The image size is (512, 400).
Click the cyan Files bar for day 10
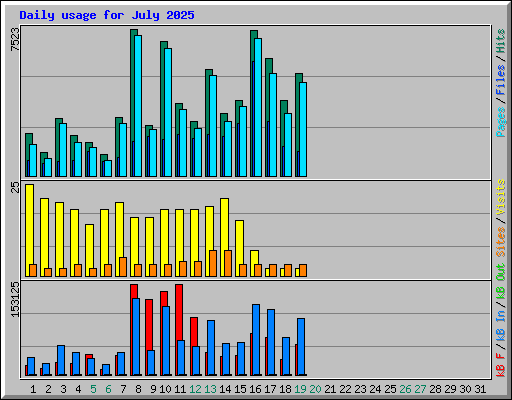point(168,112)
